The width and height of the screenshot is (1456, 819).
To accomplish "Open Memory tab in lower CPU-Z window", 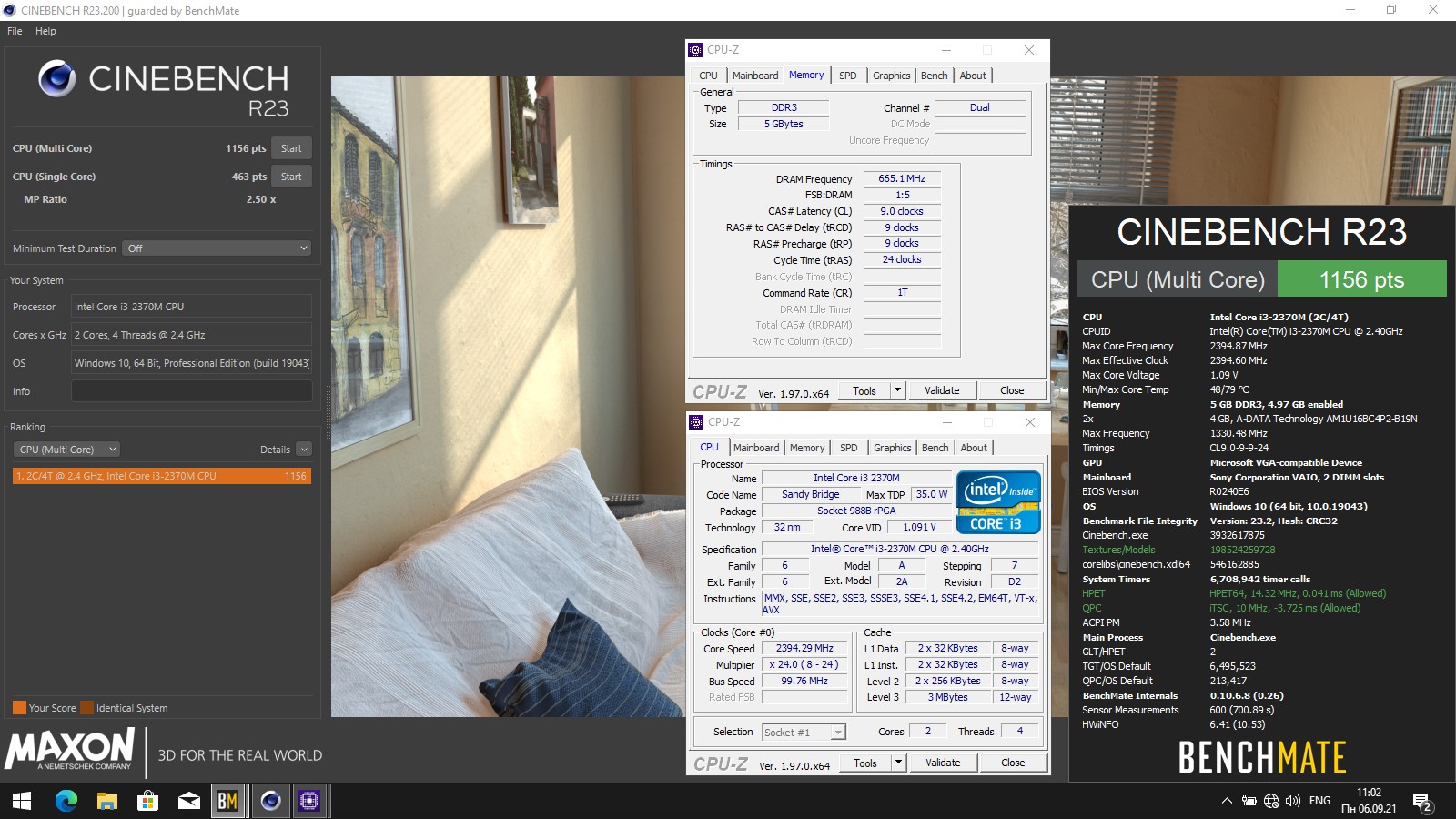I will tap(807, 448).
